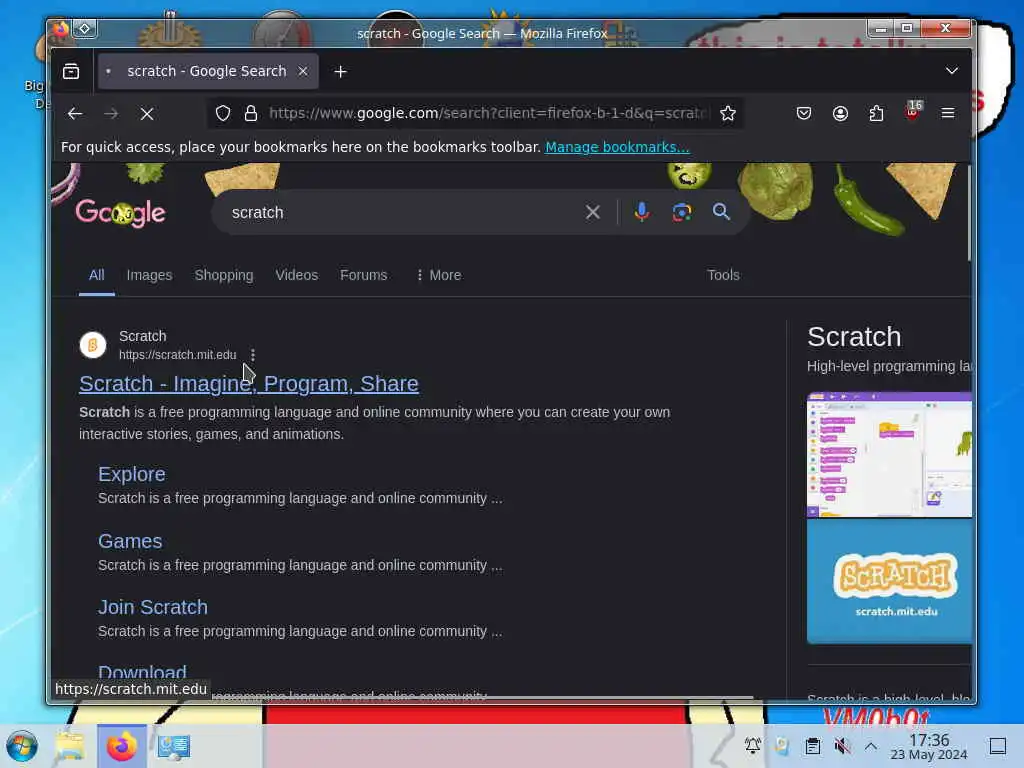The image size is (1024, 768).
Task: Switch to Shopping results tab
Action: click(224, 275)
